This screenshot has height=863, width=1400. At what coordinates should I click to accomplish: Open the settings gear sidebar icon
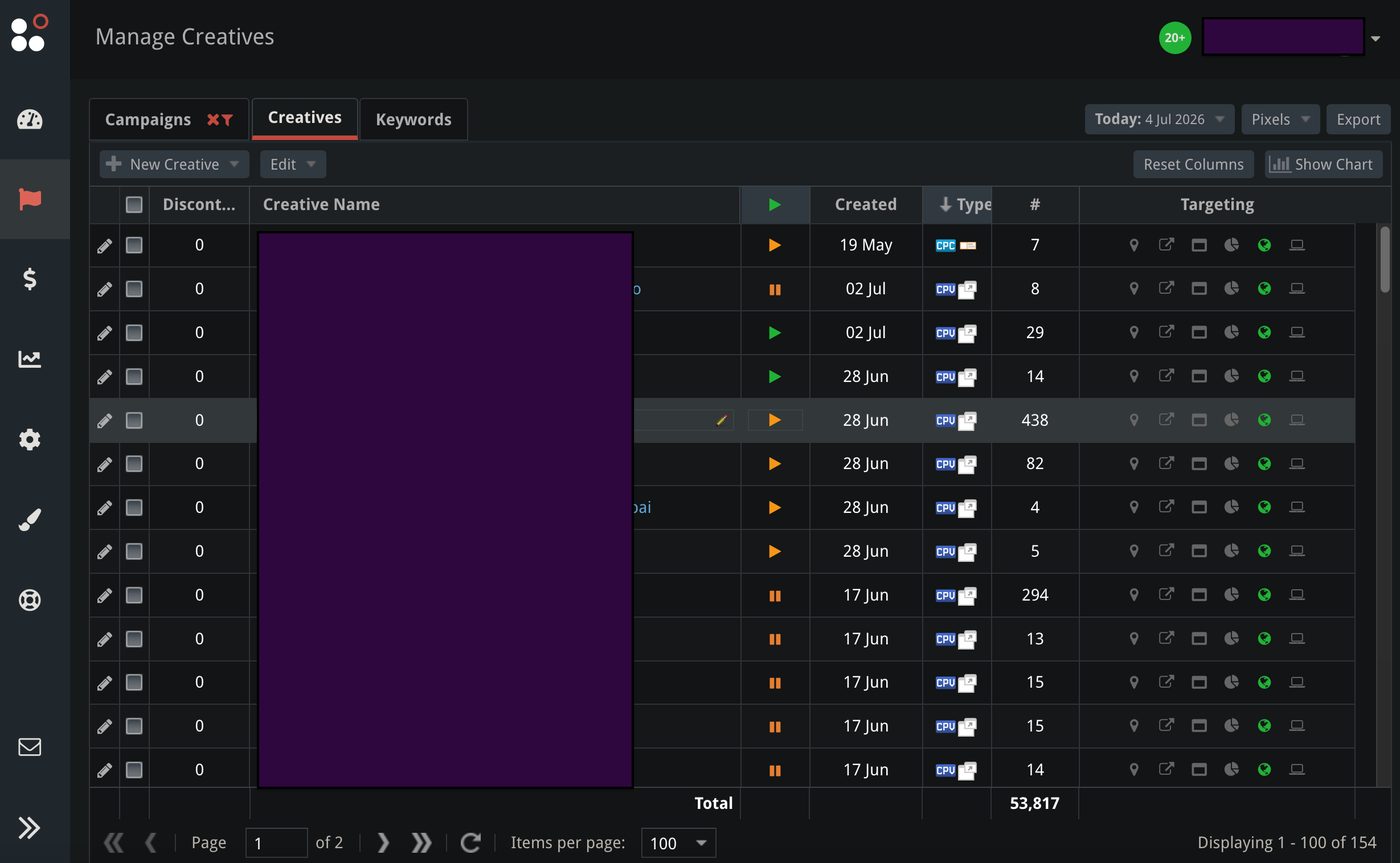30,439
